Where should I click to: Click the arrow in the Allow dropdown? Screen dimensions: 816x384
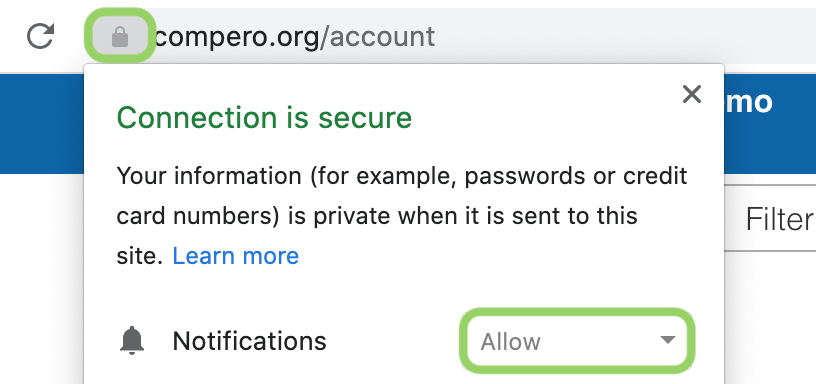coord(667,340)
